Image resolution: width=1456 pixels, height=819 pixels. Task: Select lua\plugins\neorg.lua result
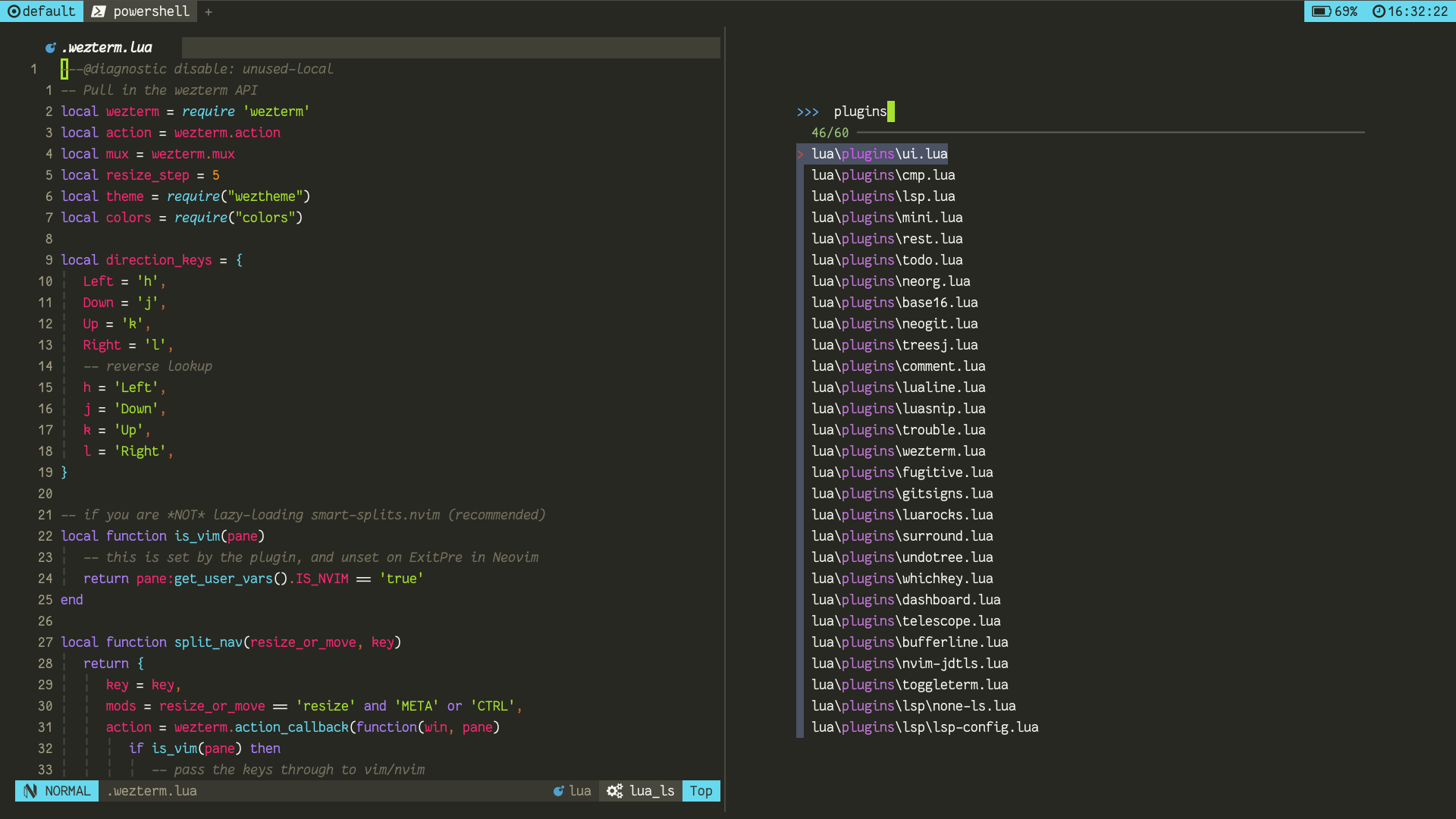(891, 281)
